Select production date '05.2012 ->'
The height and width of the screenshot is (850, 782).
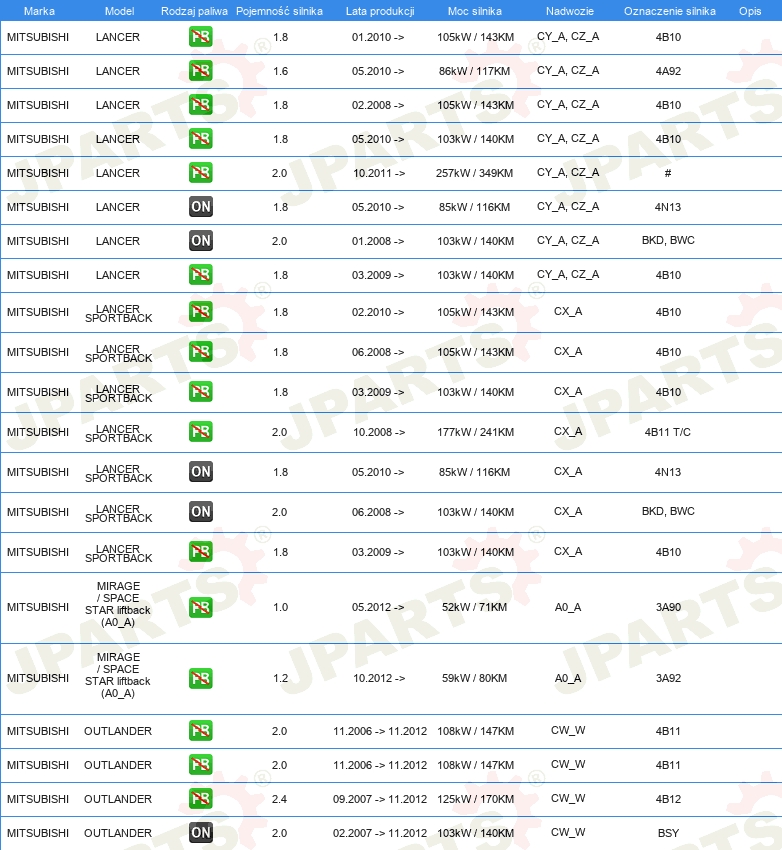(378, 607)
